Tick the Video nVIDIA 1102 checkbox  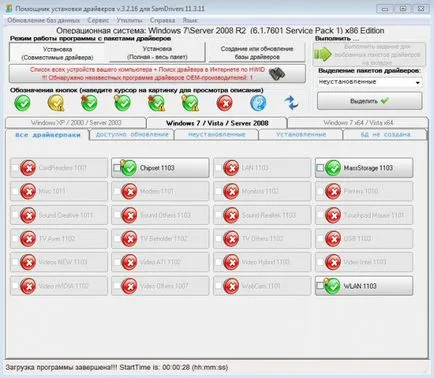15,286
